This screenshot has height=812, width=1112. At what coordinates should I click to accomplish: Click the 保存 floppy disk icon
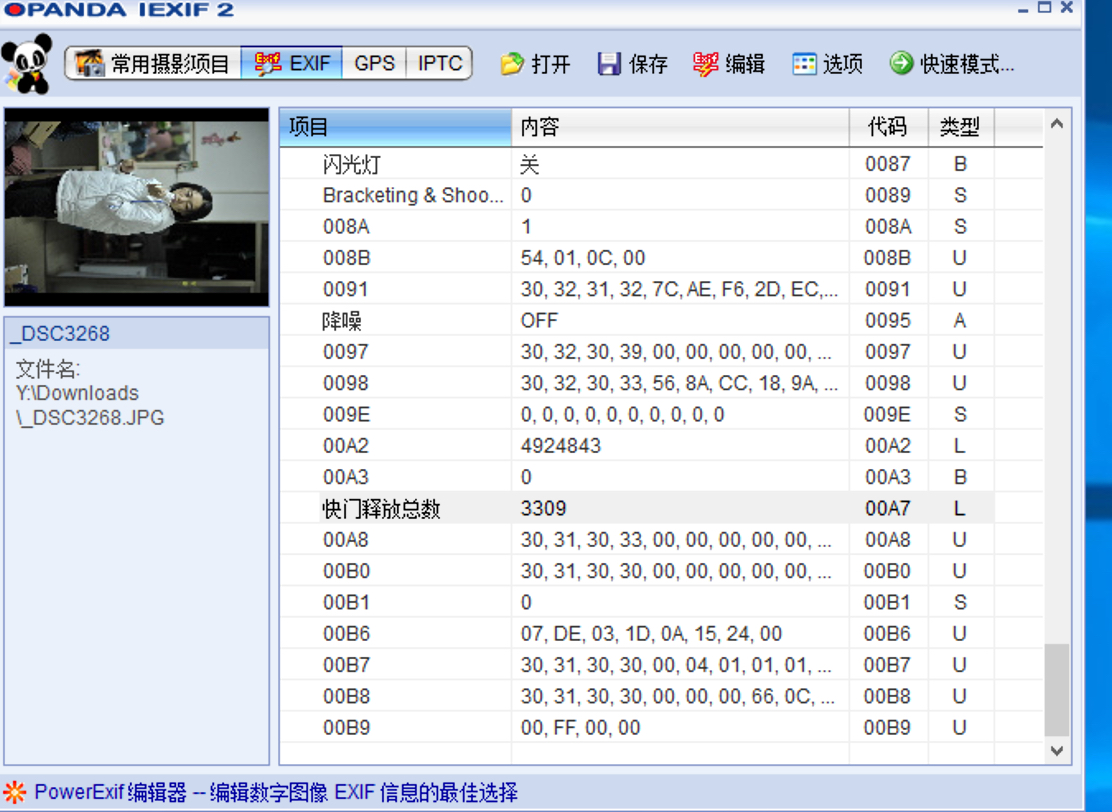608,64
